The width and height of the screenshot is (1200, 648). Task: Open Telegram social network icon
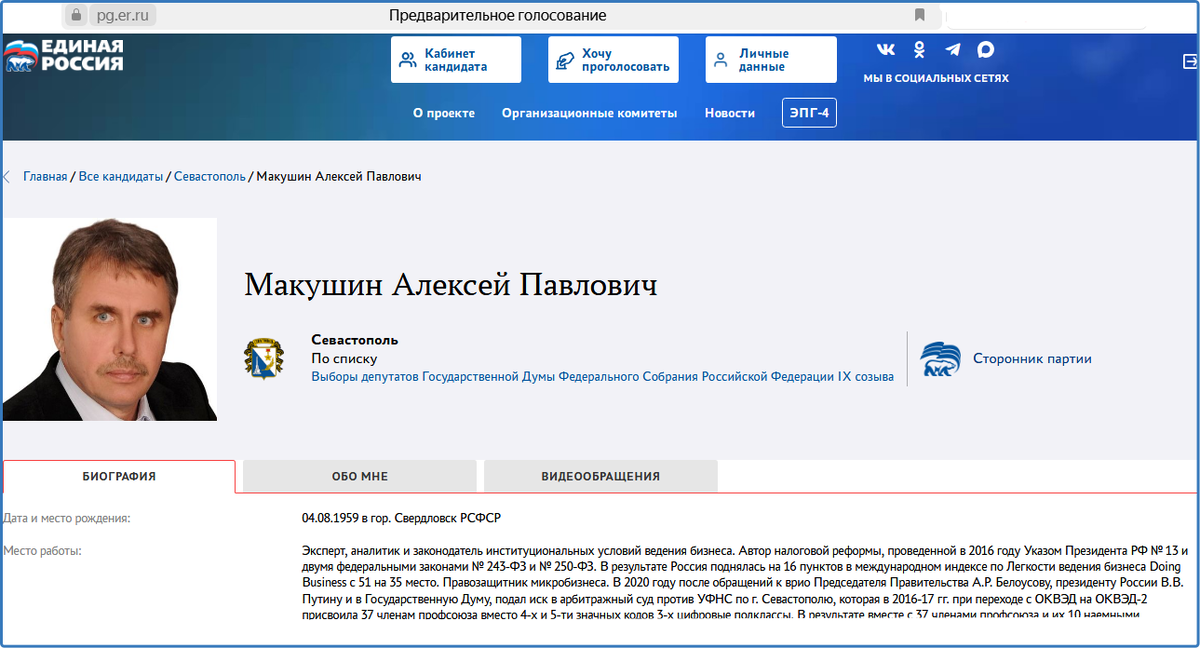[x=953, y=50]
